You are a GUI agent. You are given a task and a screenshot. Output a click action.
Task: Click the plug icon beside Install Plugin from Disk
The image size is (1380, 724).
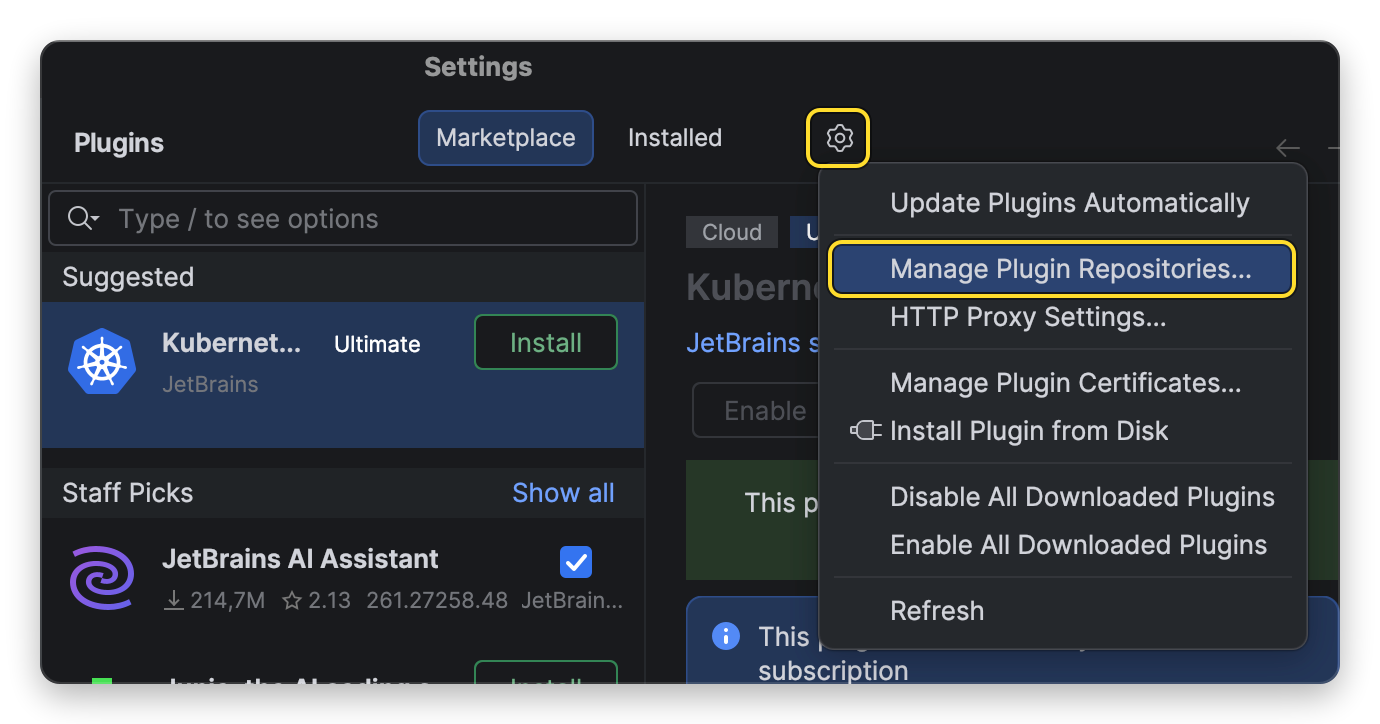coord(866,431)
